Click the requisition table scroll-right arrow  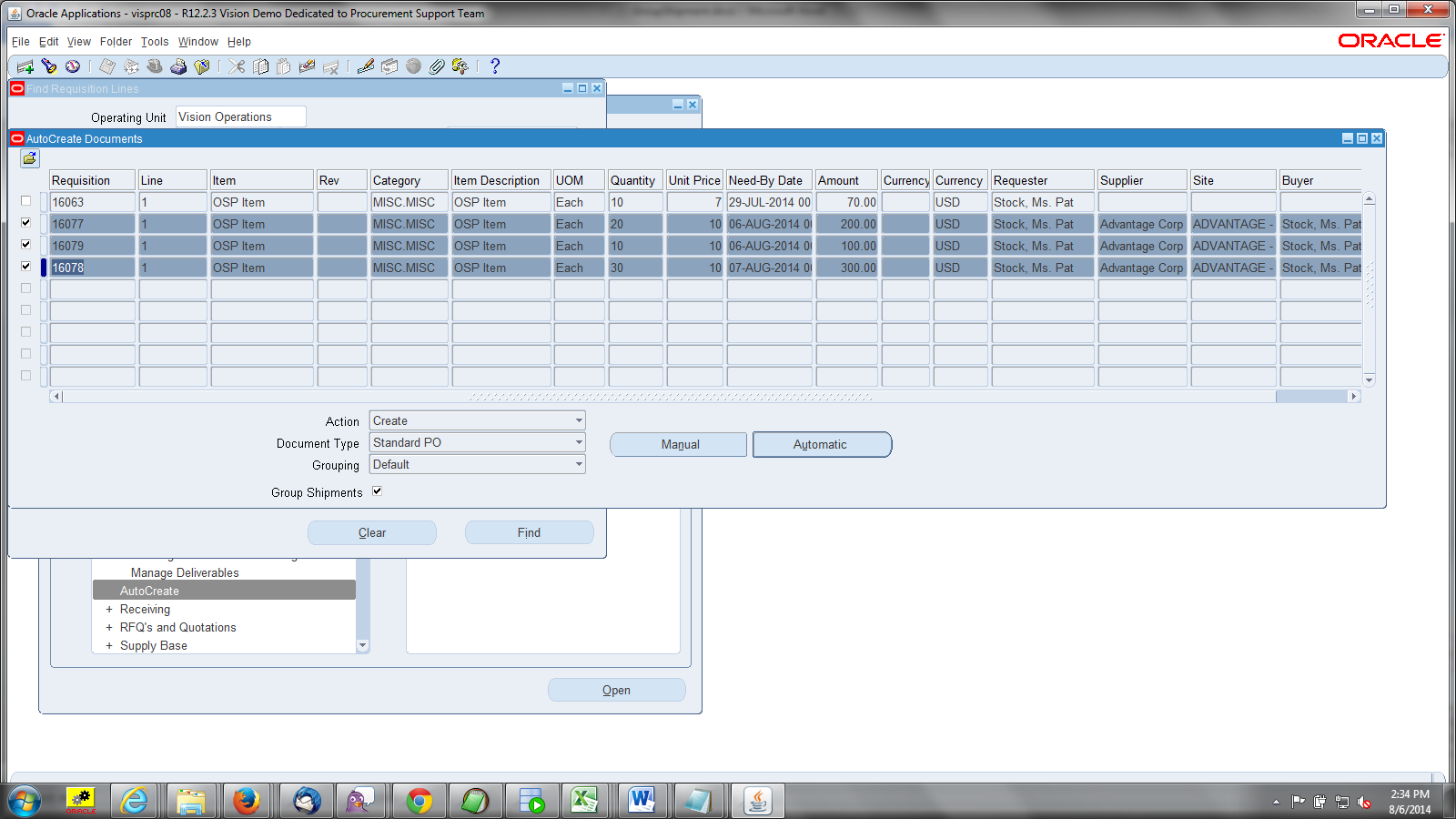(x=1354, y=397)
